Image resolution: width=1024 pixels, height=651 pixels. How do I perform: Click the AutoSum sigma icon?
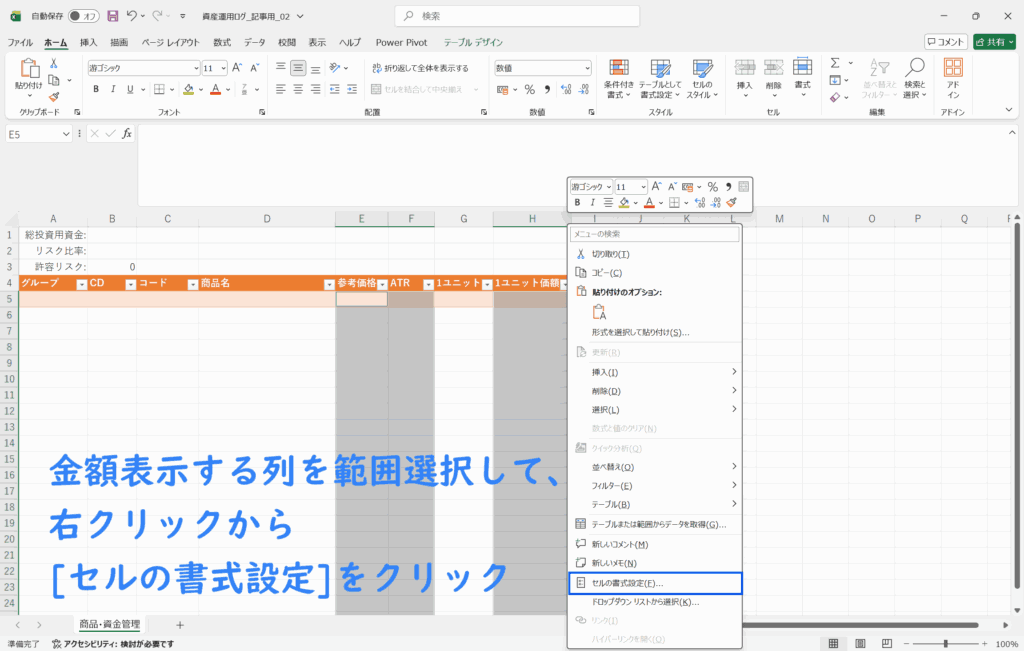pyautogui.click(x=834, y=64)
